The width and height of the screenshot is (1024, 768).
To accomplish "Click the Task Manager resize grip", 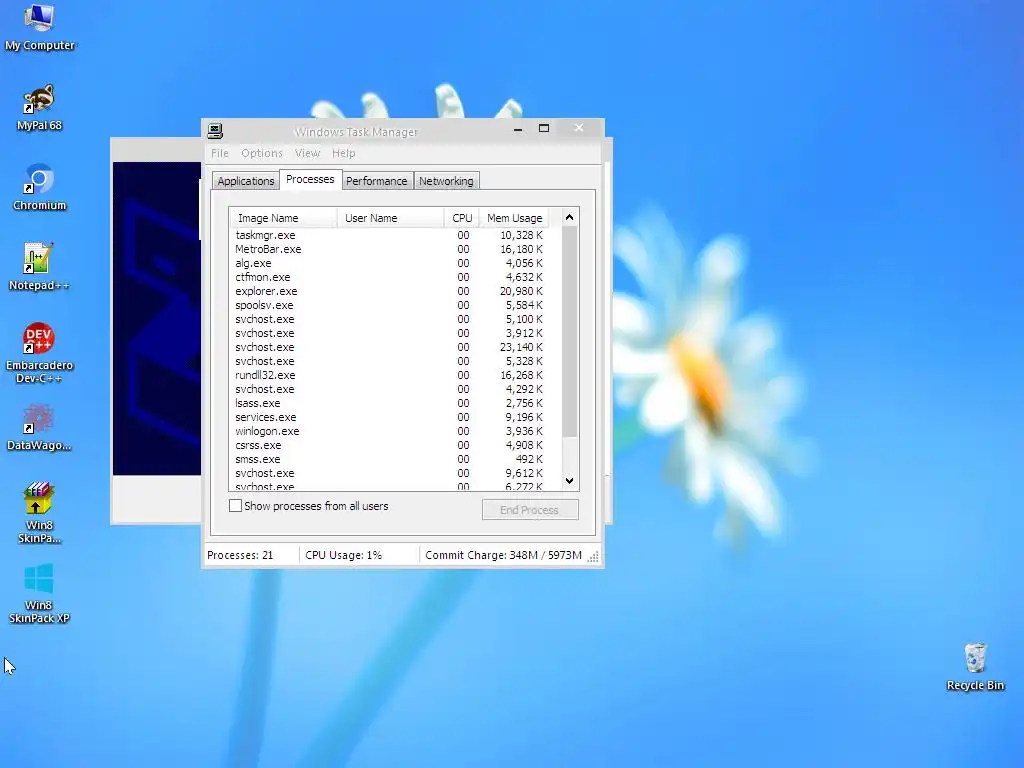I will point(593,556).
